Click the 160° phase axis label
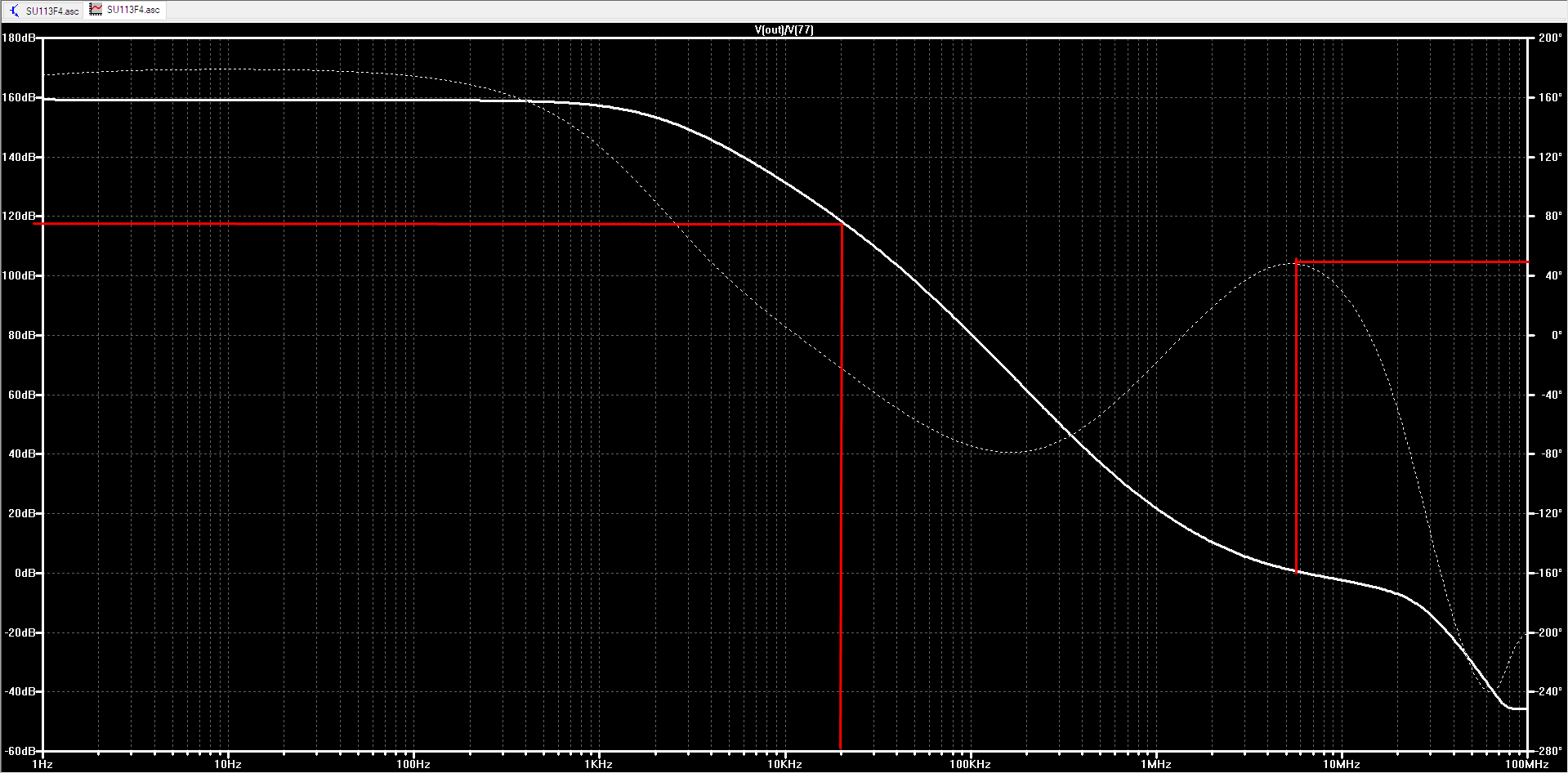 point(1550,97)
